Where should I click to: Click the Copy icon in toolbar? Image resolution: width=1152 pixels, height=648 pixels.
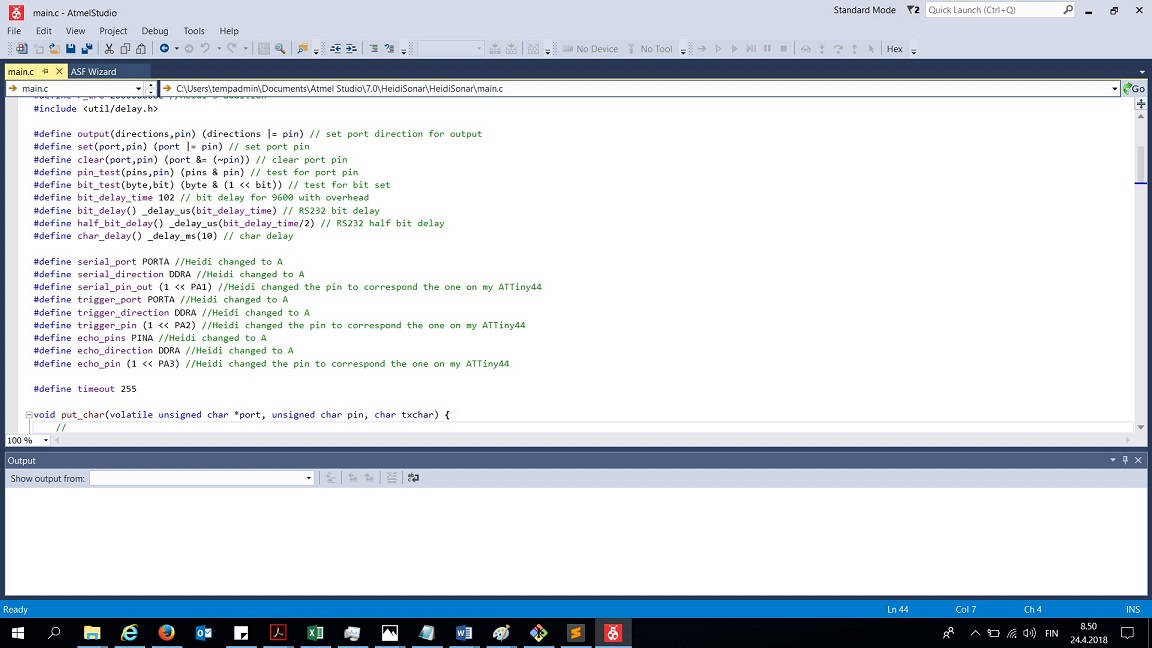coord(125,48)
